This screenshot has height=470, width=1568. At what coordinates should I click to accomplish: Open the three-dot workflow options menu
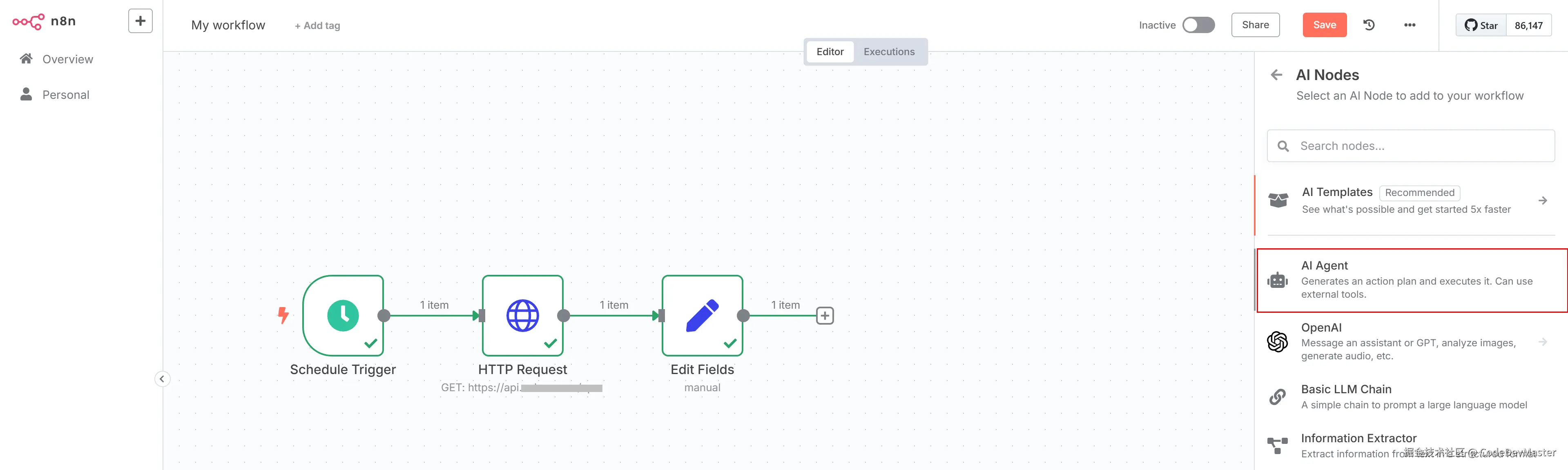tap(1410, 25)
